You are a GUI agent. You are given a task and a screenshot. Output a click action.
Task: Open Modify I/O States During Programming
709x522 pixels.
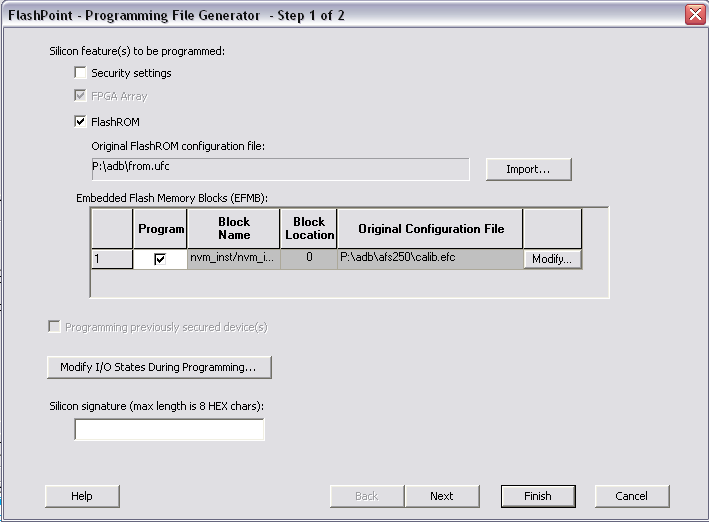pos(159,367)
